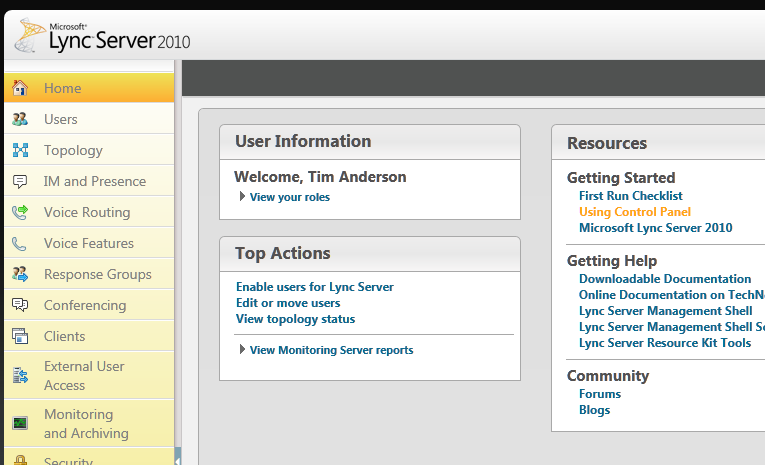Click the Top Actions panel header
This screenshot has height=465, width=765.
pyautogui.click(x=370, y=254)
